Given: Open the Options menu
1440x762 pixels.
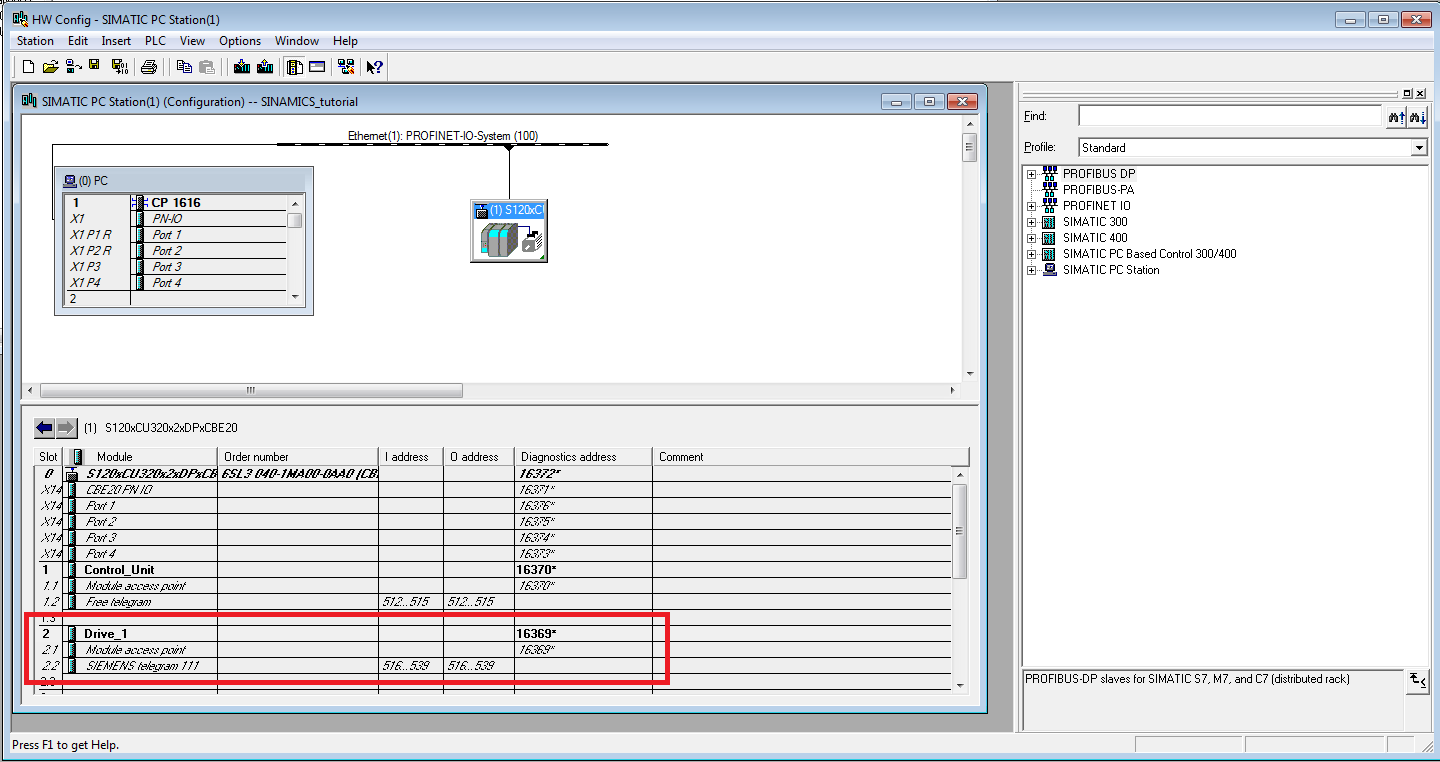Looking at the screenshot, I should 240,41.
